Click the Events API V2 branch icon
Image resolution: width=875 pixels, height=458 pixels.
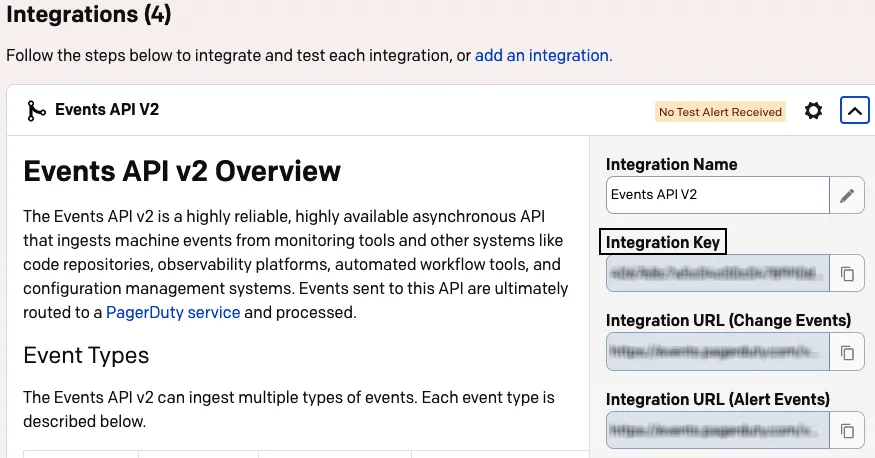tap(36, 110)
